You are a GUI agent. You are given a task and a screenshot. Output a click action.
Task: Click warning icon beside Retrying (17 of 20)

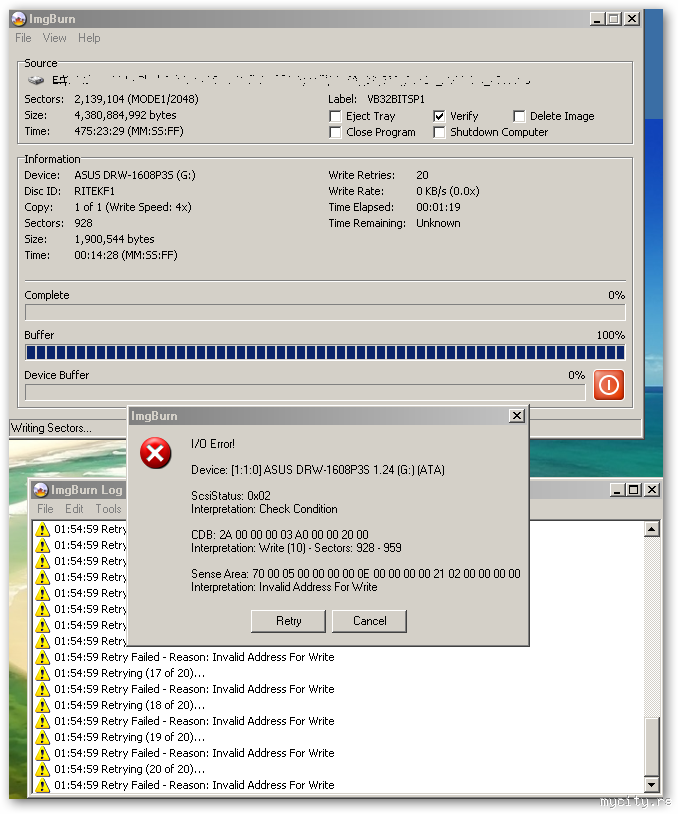[x=42, y=673]
